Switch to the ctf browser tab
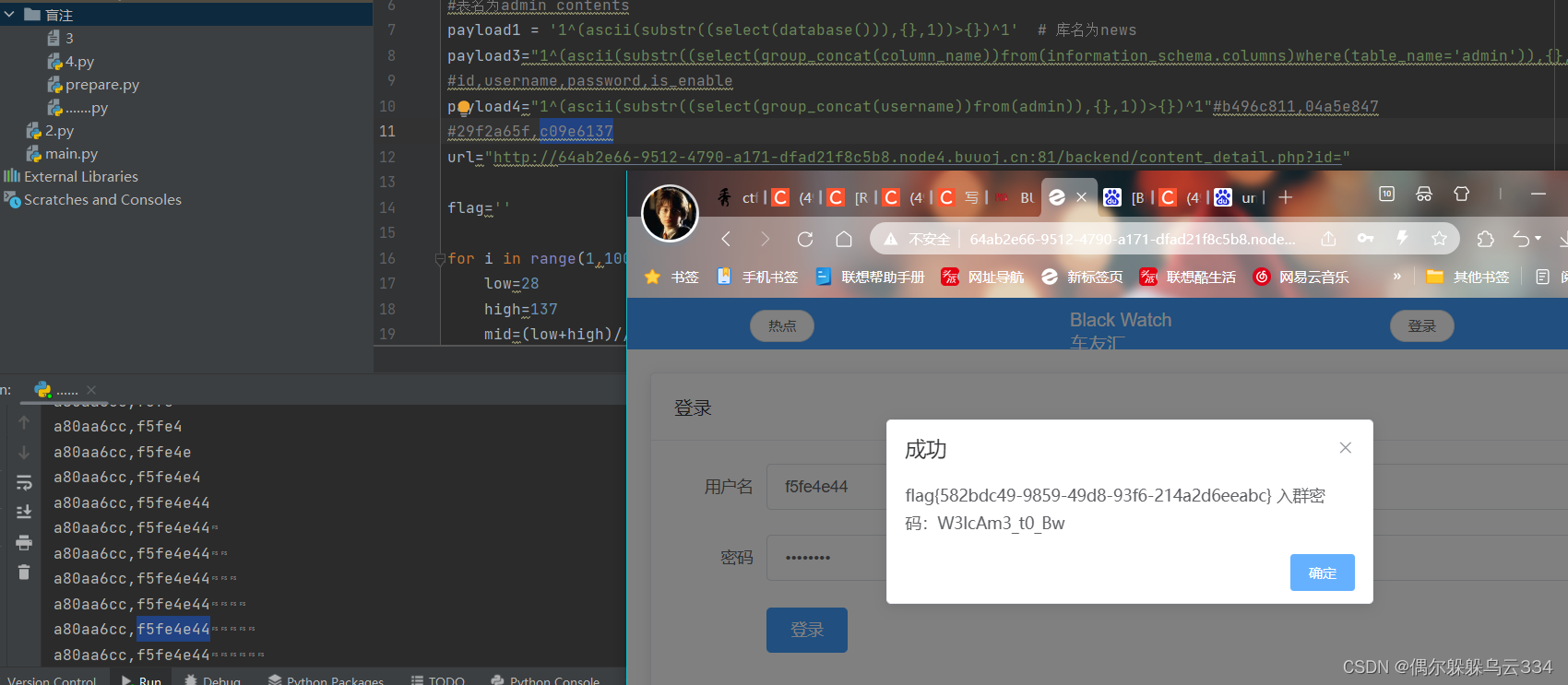 [x=738, y=197]
